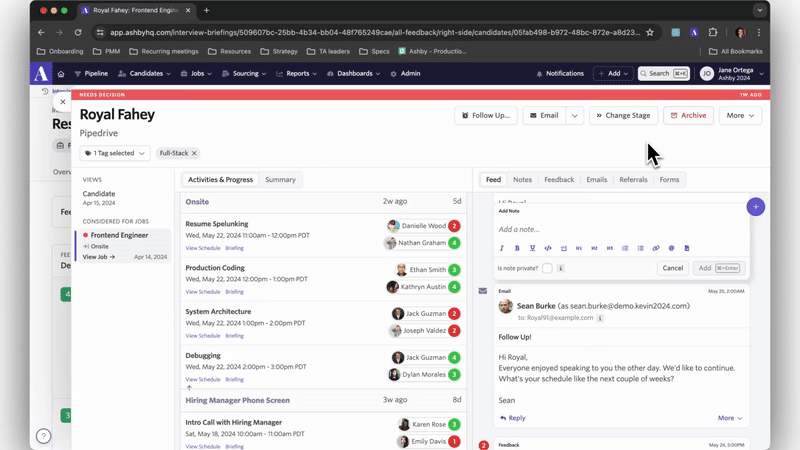Click View Job link under Frontend Engineer
Image resolution: width=800 pixels, height=450 pixels.
point(98,257)
